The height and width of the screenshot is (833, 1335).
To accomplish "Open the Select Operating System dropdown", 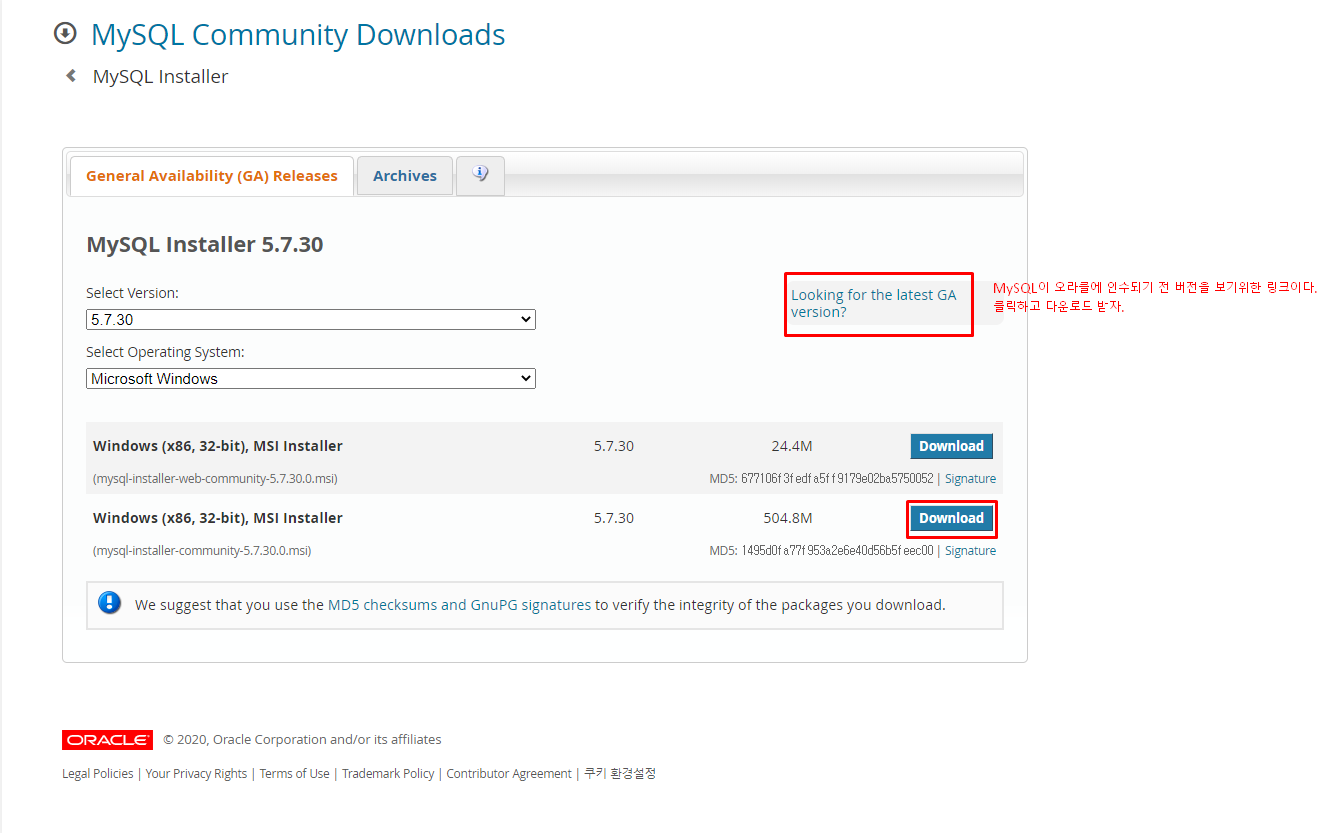I will 311,379.
